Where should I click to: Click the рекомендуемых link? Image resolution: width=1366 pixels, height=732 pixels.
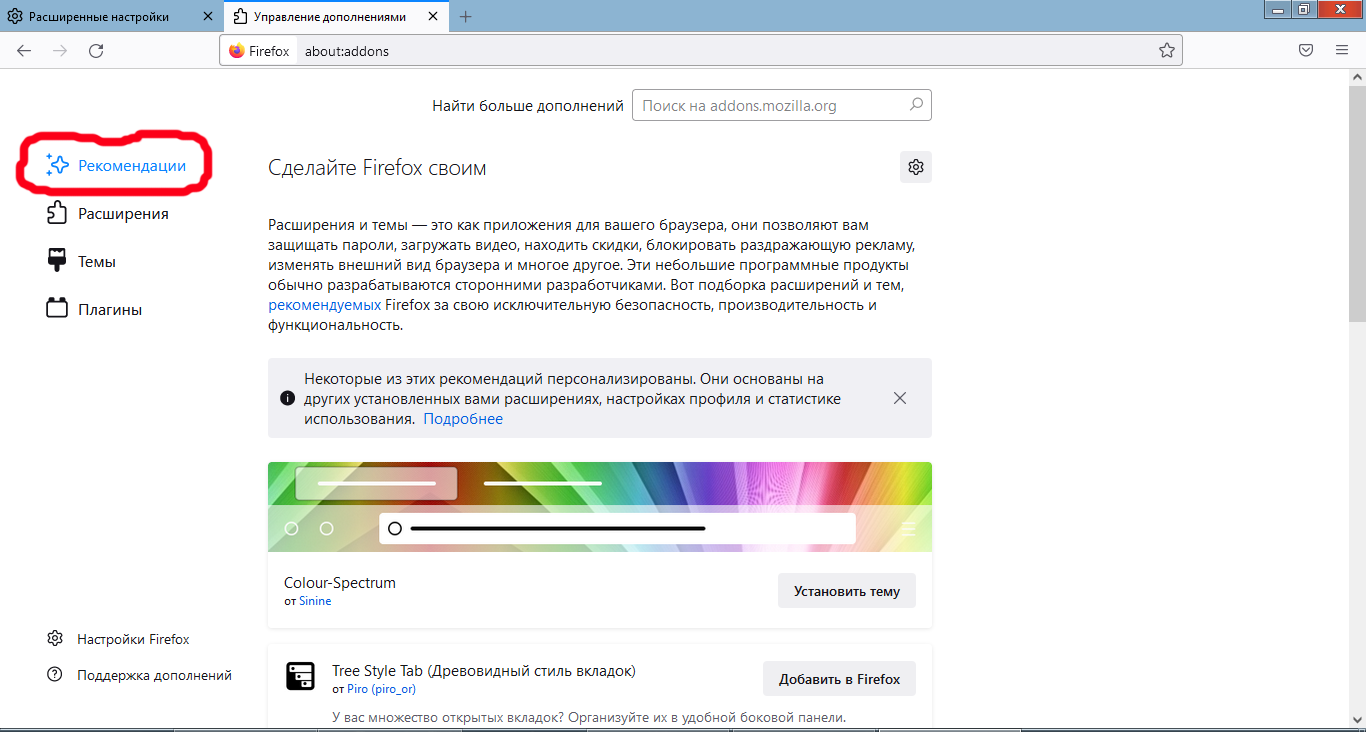click(325, 305)
